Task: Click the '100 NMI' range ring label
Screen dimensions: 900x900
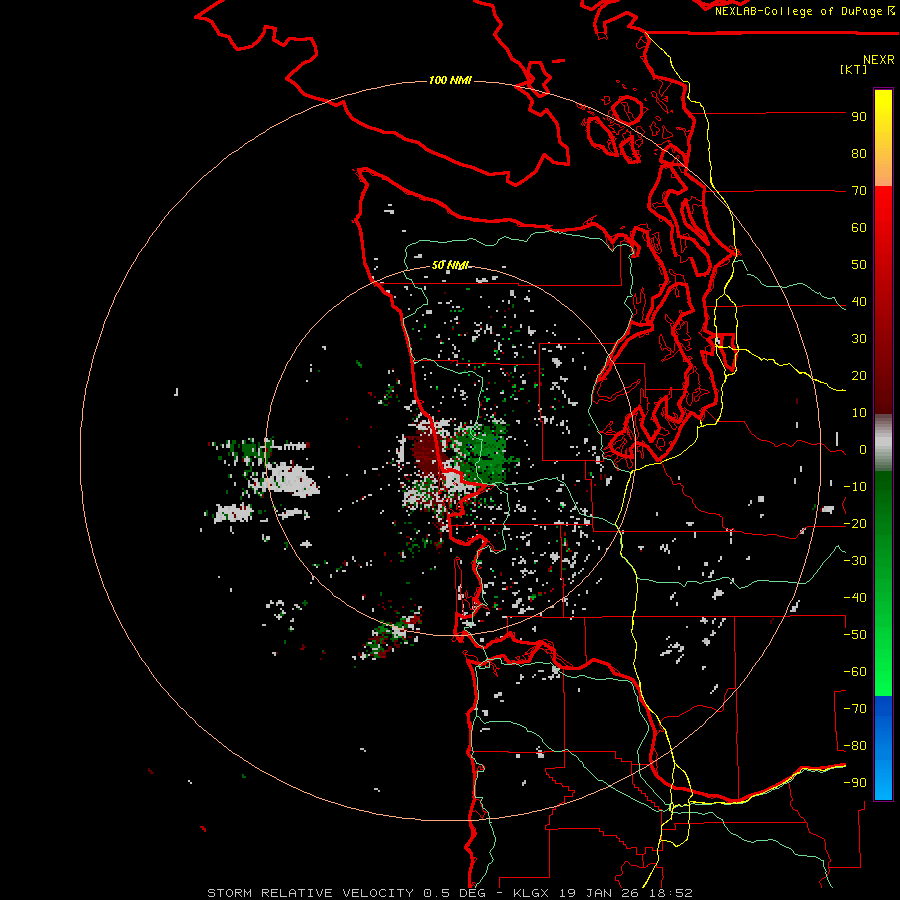Action: pos(450,80)
